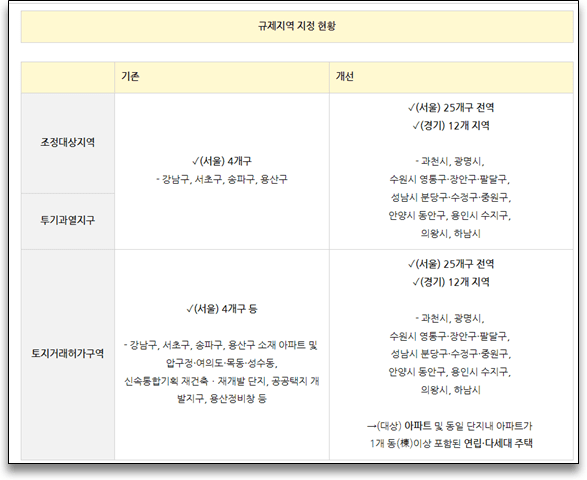Click '✓(서울) 25개구 전역' in 토지거래허가구역 row
Viewport: 587px width, 480px height.
click(x=451, y=264)
